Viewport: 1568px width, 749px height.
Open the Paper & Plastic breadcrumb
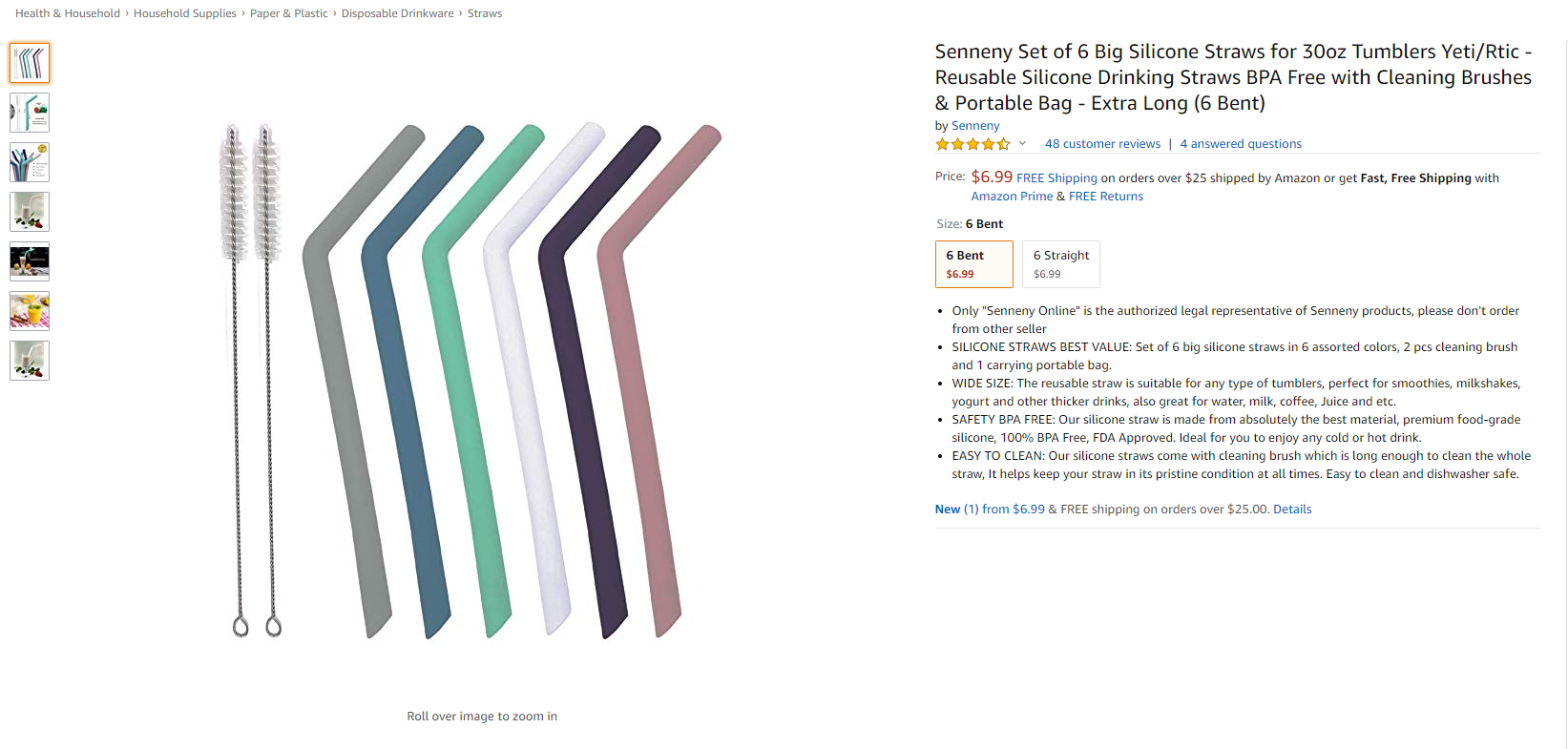point(288,13)
